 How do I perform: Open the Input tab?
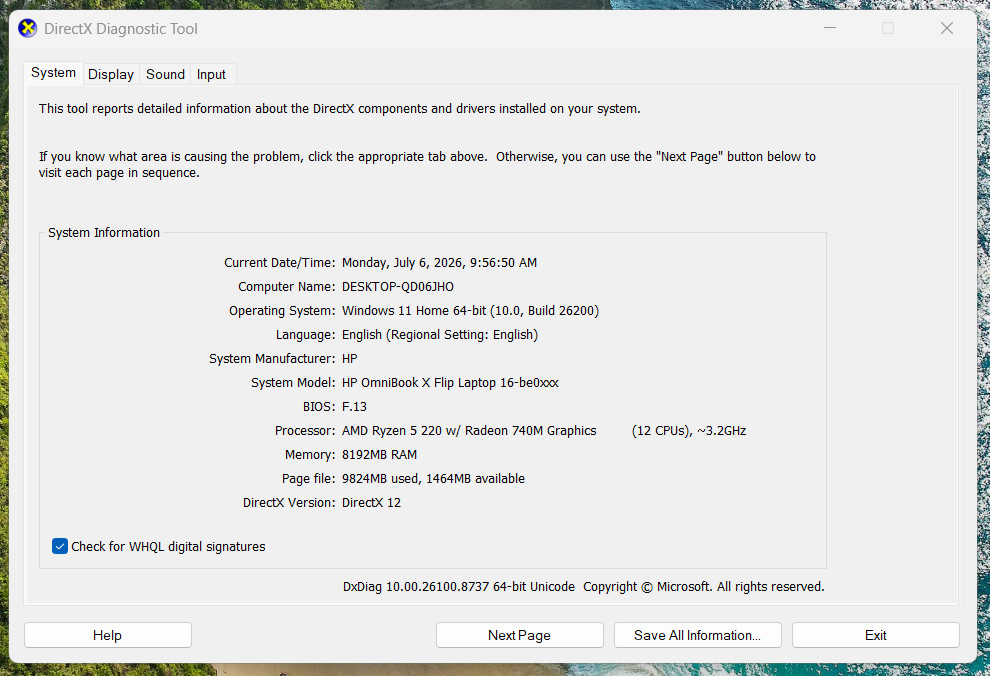pos(211,74)
